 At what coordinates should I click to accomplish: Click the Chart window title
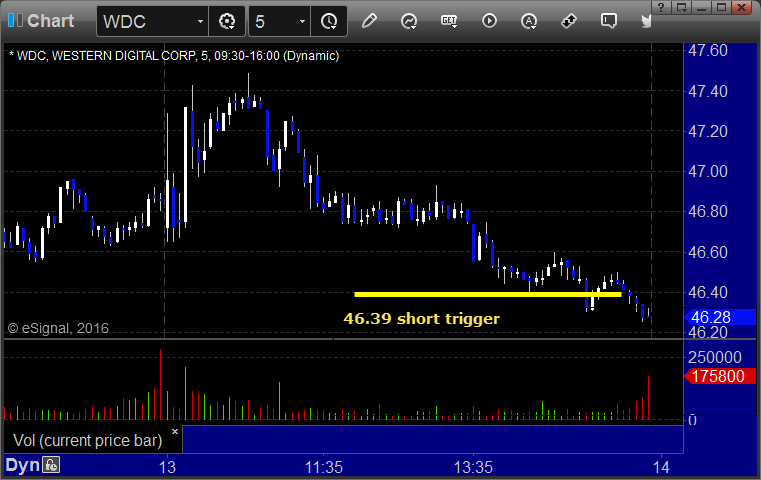tap(50, 21)
